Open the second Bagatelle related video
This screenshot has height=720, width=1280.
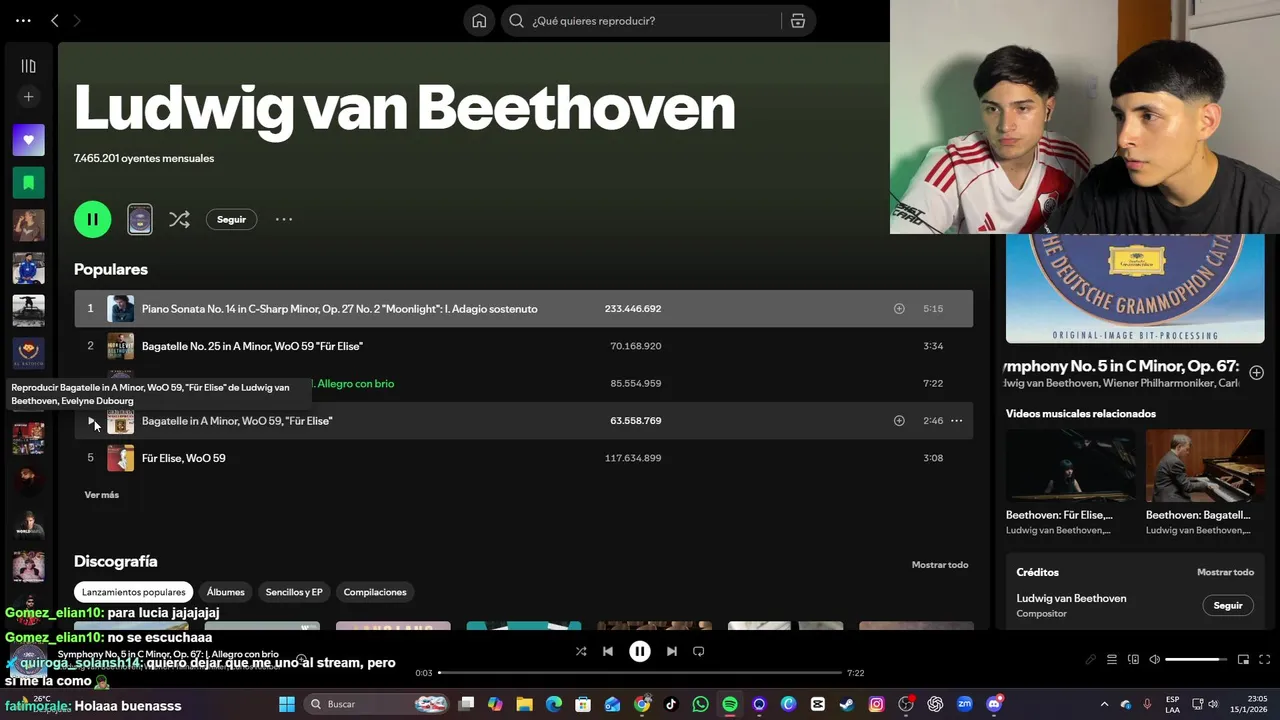point(1205,466)
